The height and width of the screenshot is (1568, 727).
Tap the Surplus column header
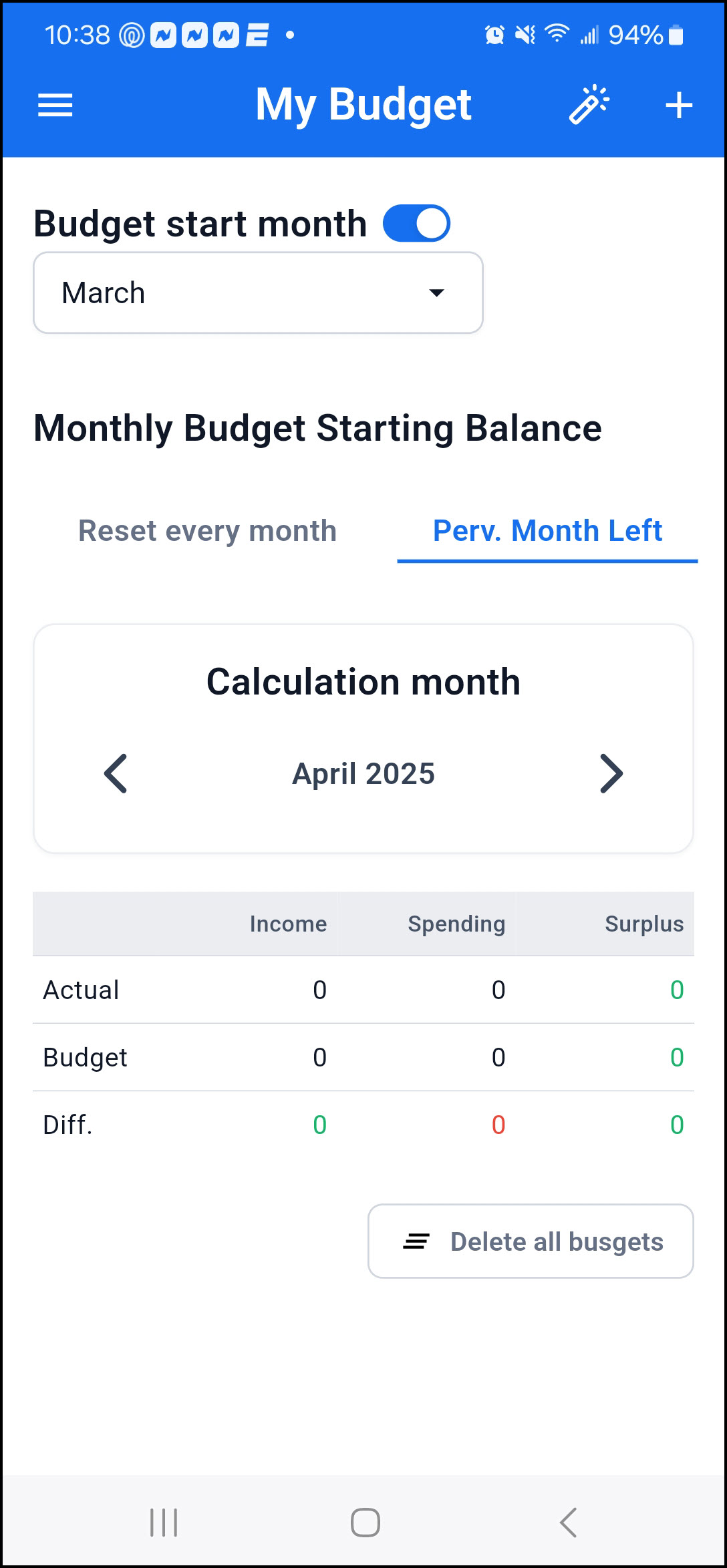pyautogui.click(x=644, y=924)
